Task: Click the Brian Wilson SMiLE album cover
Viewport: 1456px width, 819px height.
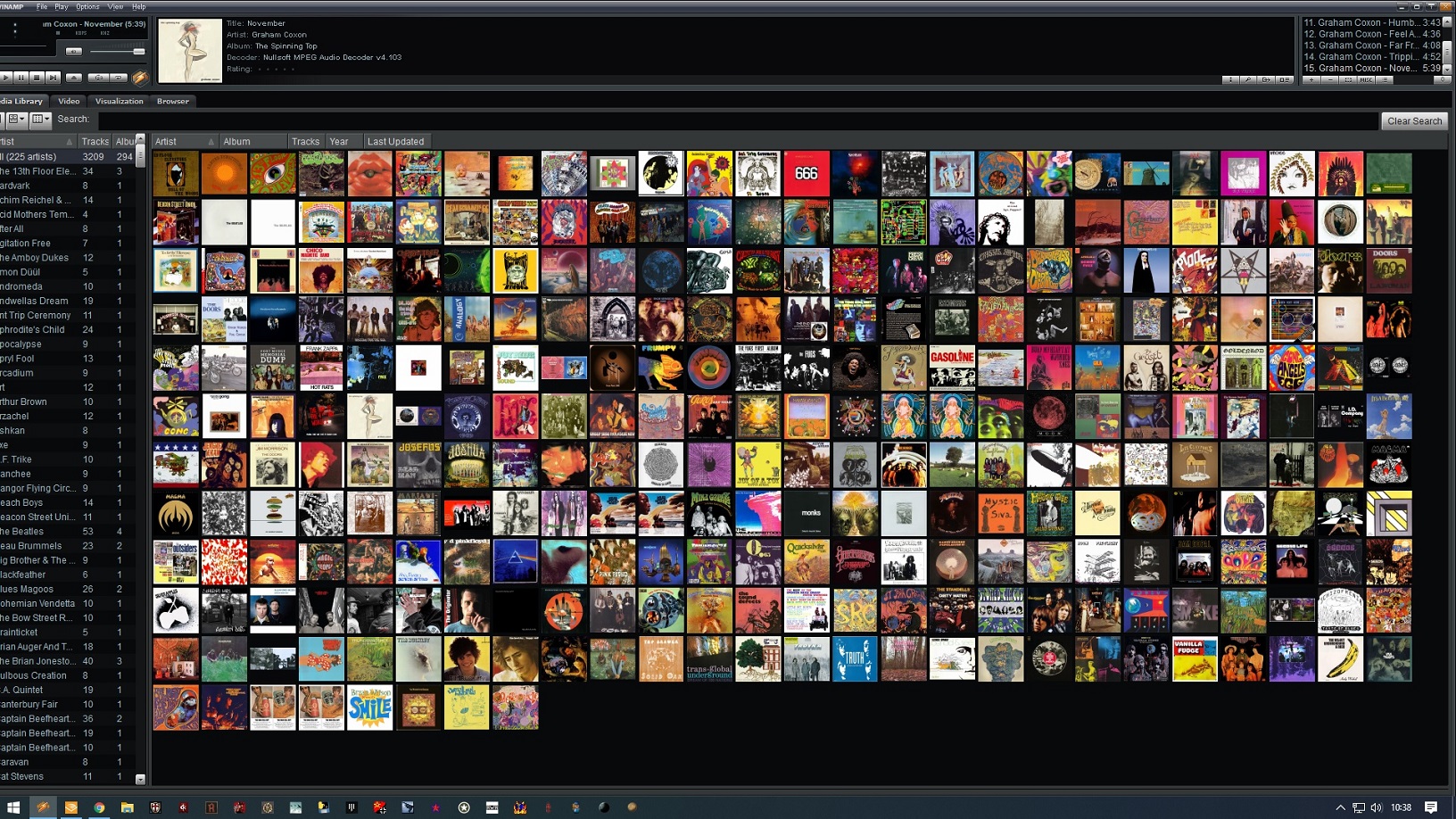Action: pos(369,707)
